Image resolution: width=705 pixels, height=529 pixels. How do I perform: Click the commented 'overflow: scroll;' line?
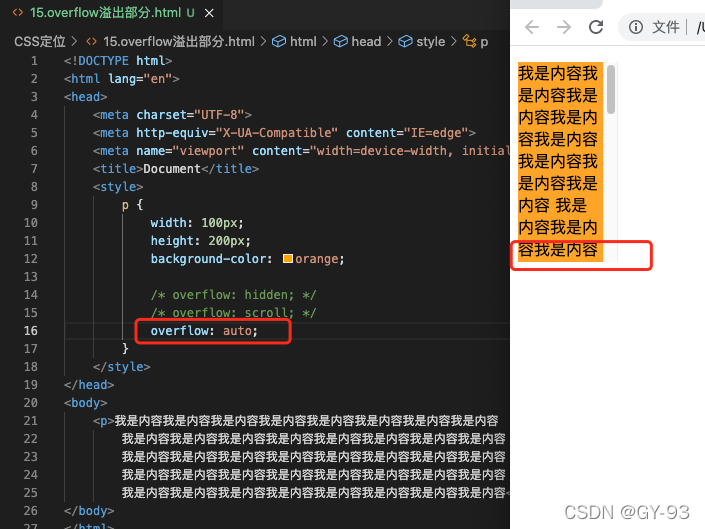(233, 313)
